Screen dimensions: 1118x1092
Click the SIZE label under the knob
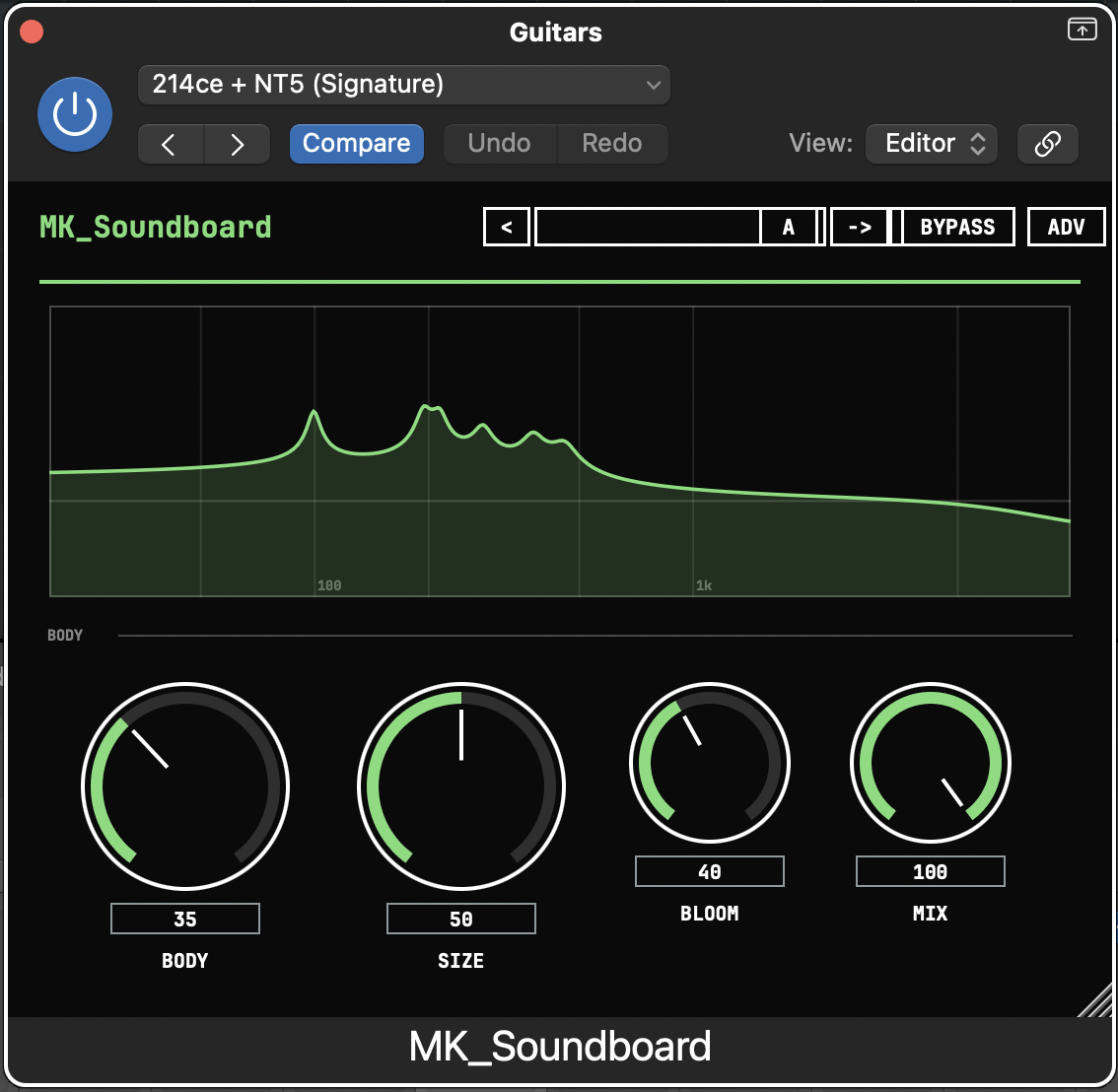(460, 961)
